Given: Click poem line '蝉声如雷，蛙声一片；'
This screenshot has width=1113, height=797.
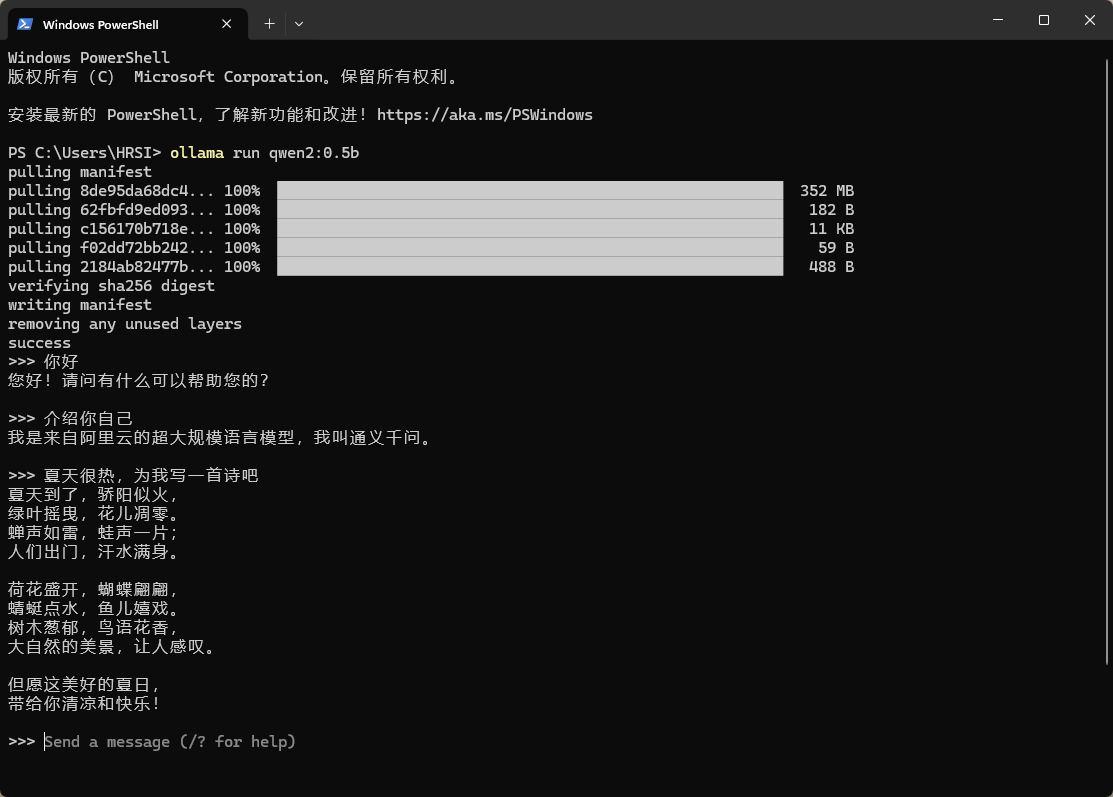Looking at the screenshot, I should 92,532.
